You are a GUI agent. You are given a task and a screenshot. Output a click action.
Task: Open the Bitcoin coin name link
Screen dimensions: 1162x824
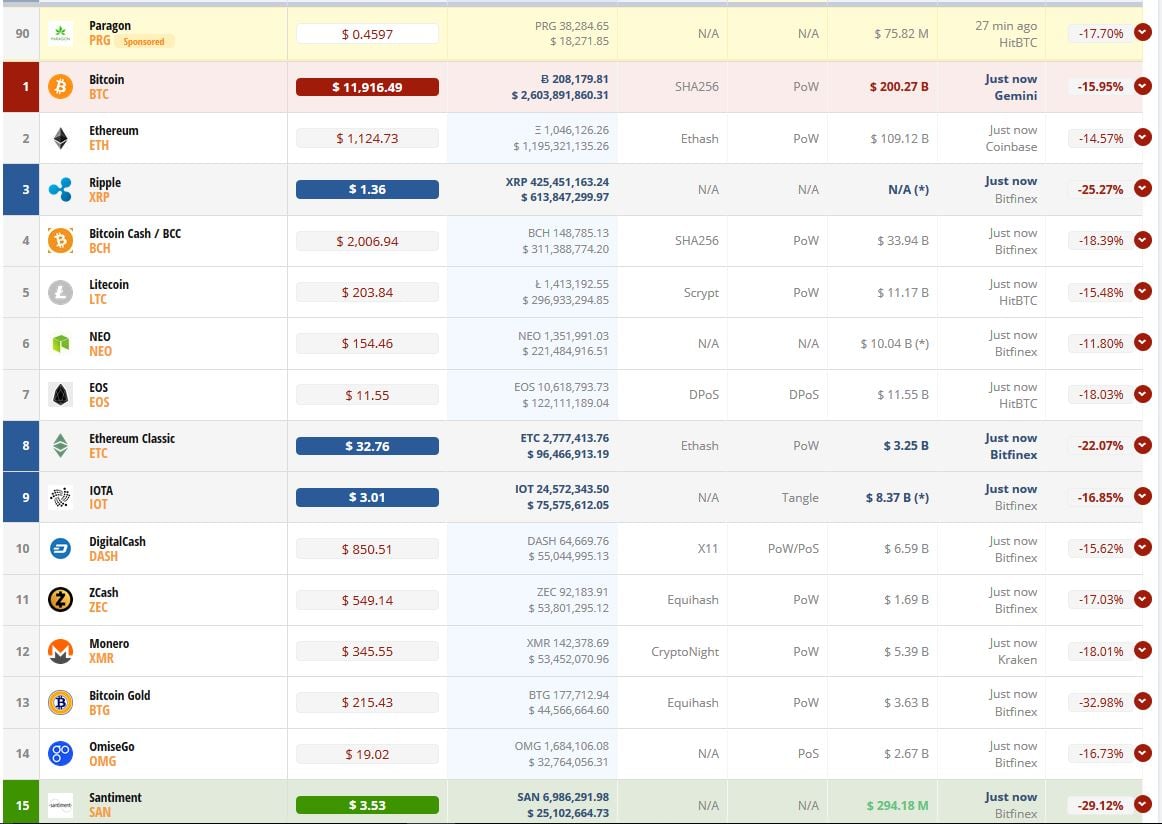(x=107, y=79)
